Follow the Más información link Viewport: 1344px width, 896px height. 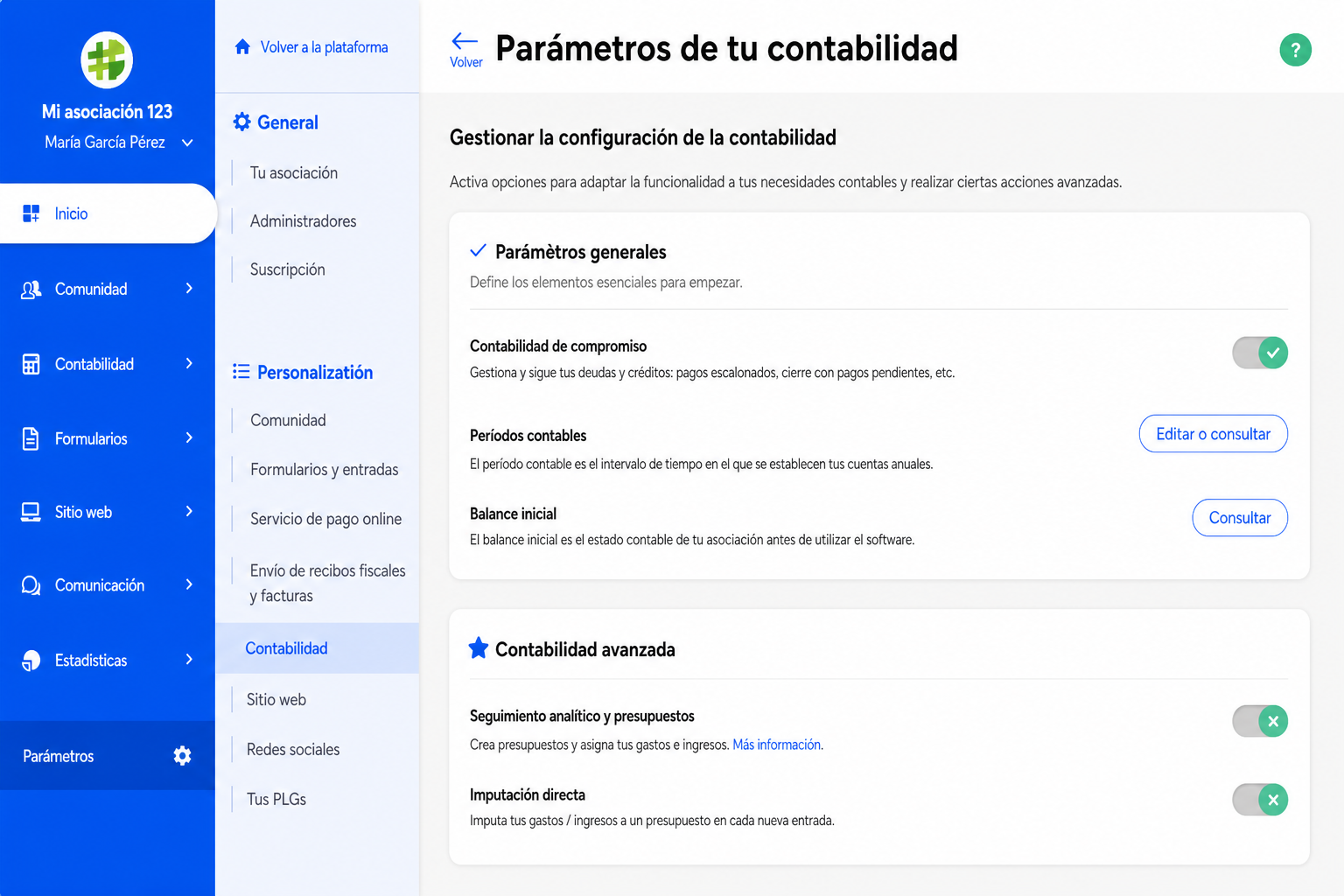[x=778, y=745]
